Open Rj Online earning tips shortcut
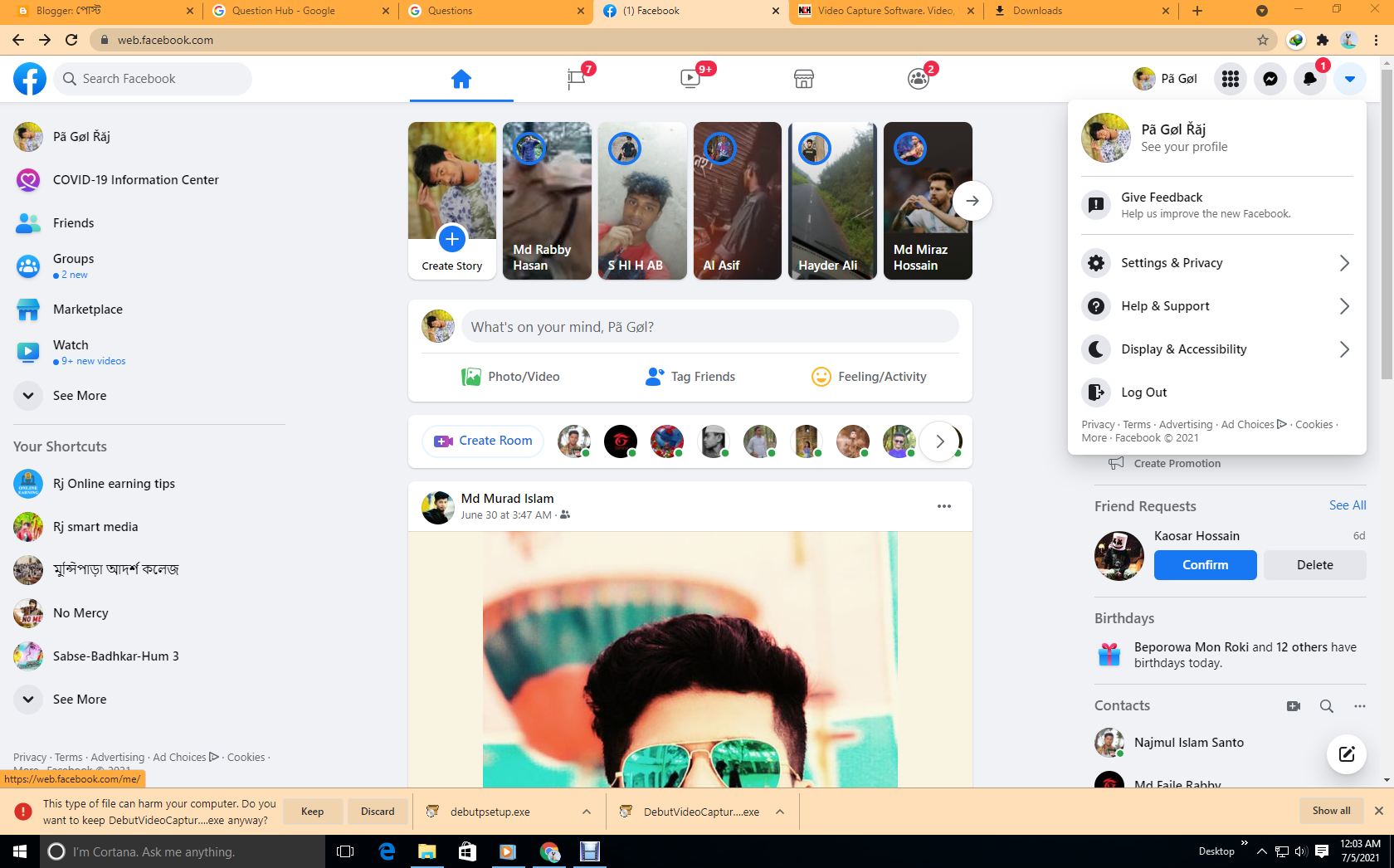This screenshot has height=868, width=1394. coord(149,484)
